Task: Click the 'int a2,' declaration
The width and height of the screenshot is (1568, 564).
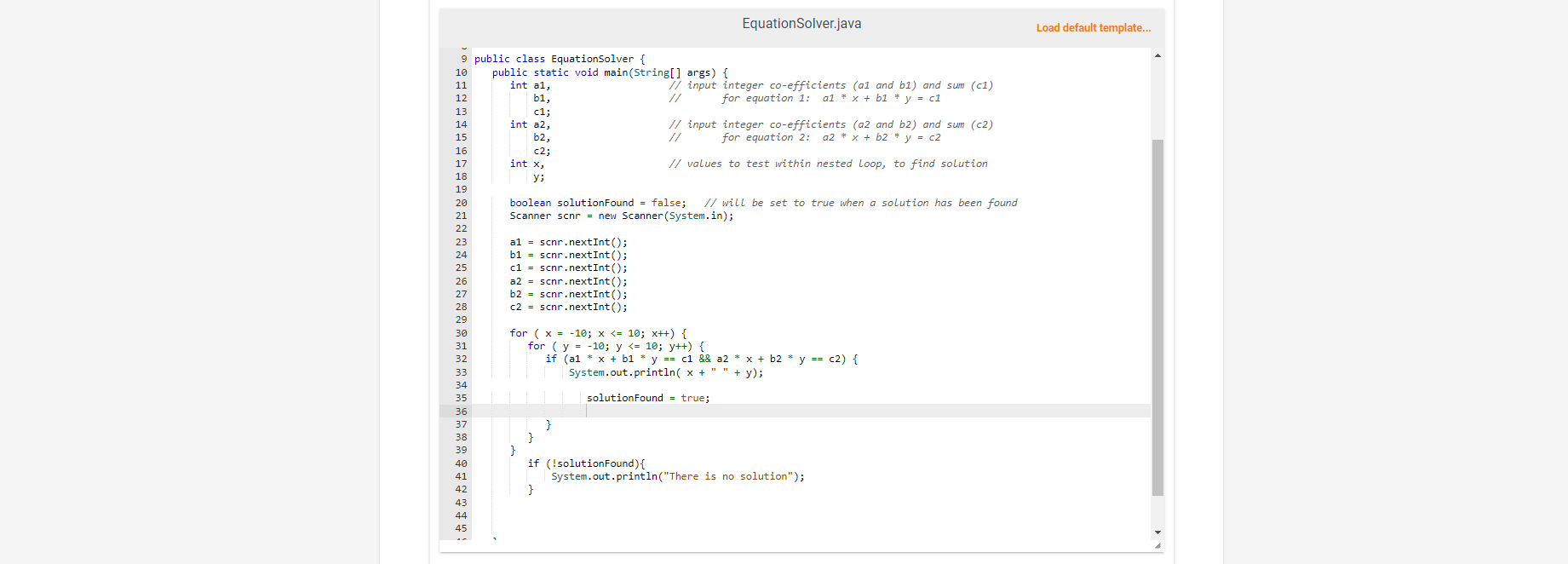Action: pyautogui.click(x=531, y=124)
